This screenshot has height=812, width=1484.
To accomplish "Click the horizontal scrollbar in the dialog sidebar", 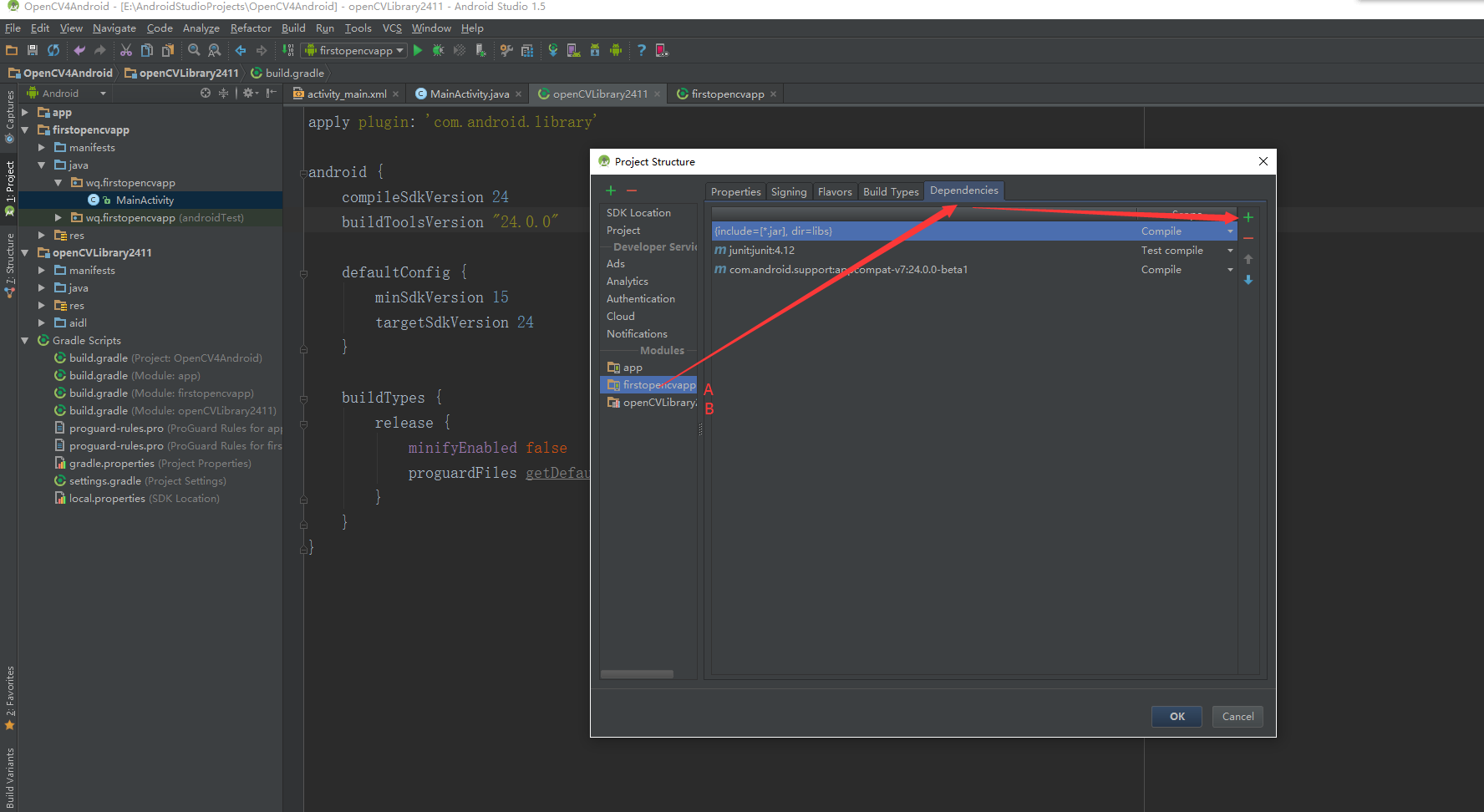I will click(x=637, y=674).
